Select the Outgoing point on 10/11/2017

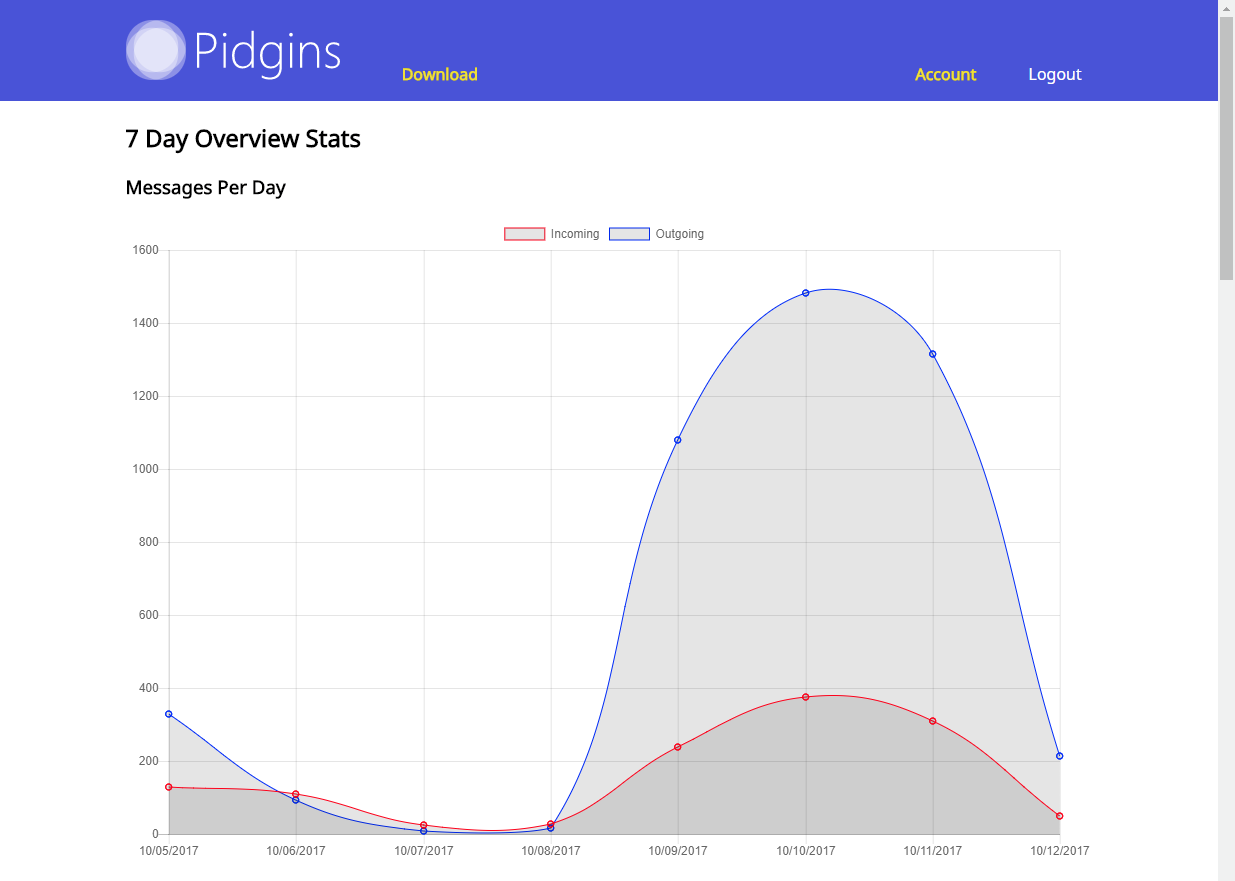pos(933,353)
